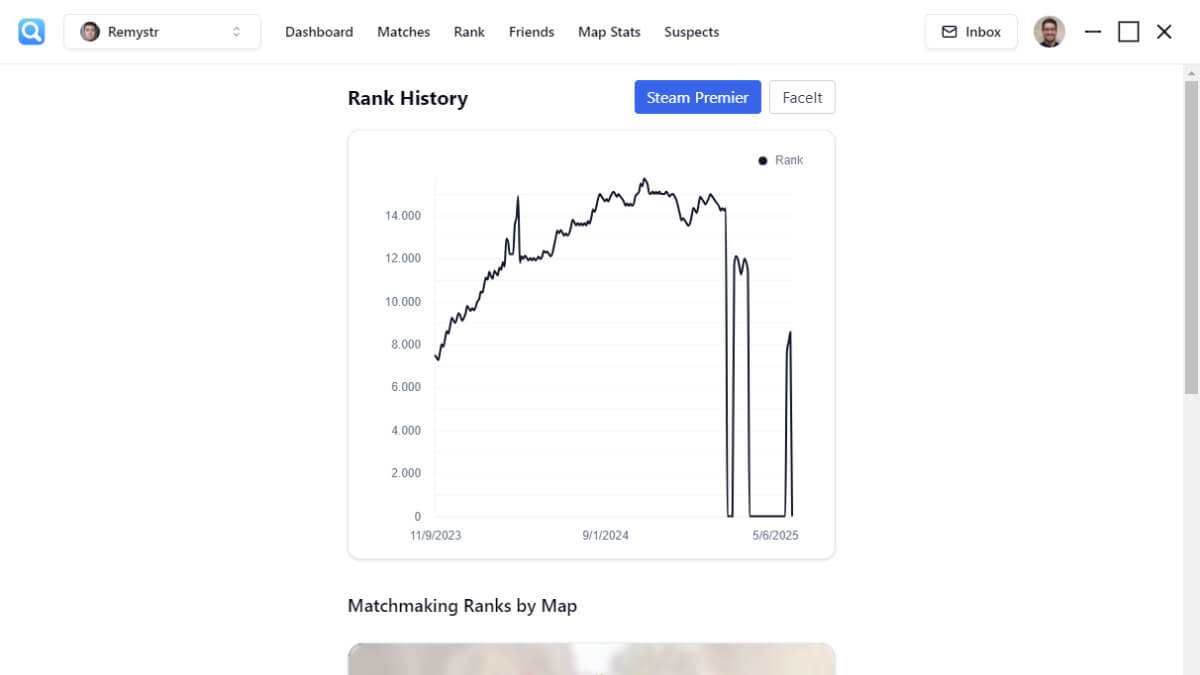Open the Friends list

531,32
